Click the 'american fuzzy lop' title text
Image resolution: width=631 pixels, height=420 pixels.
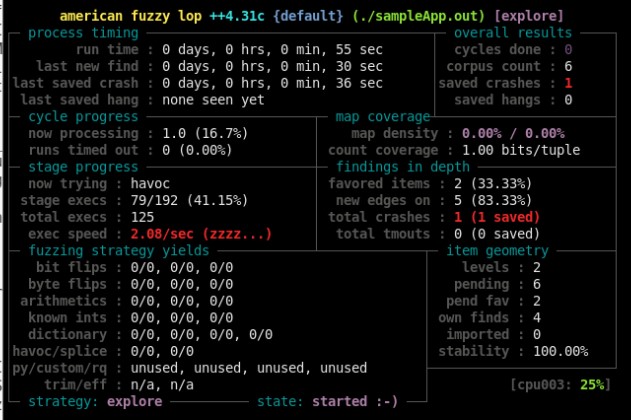tap(131, 16)
